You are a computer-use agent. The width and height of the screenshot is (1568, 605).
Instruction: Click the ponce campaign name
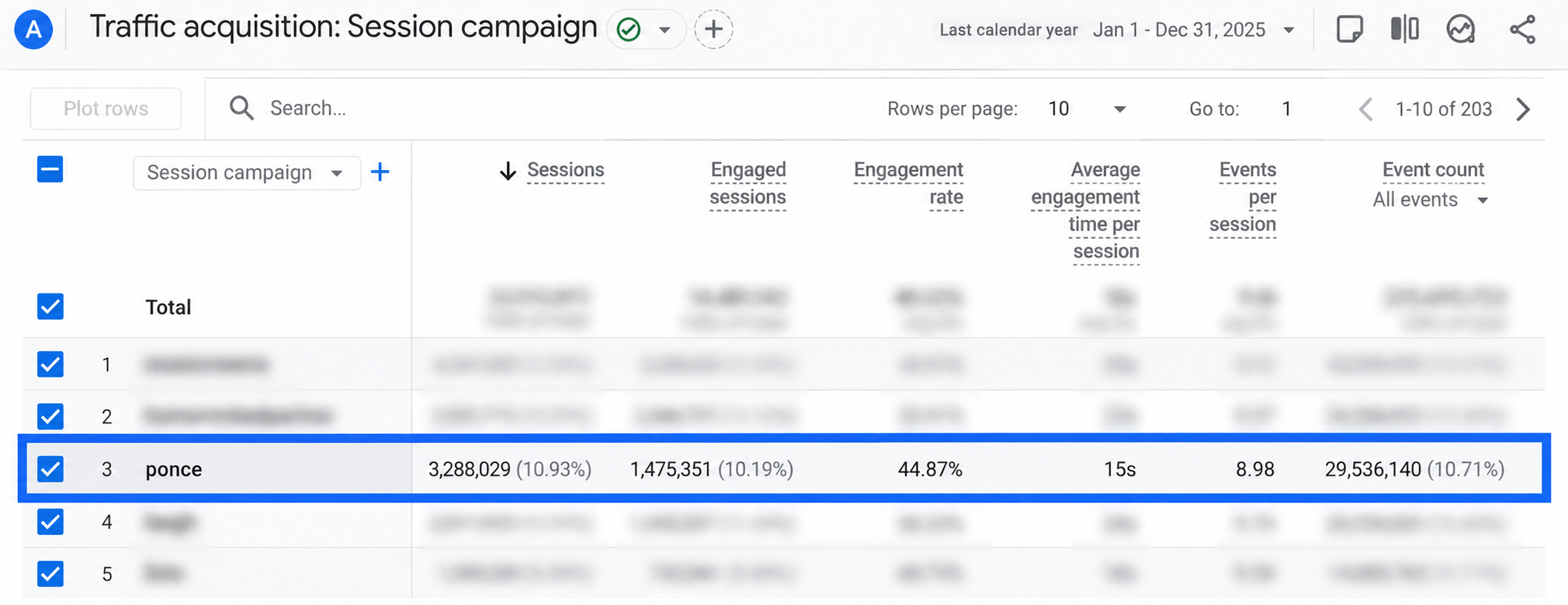[x=174, y=469]
